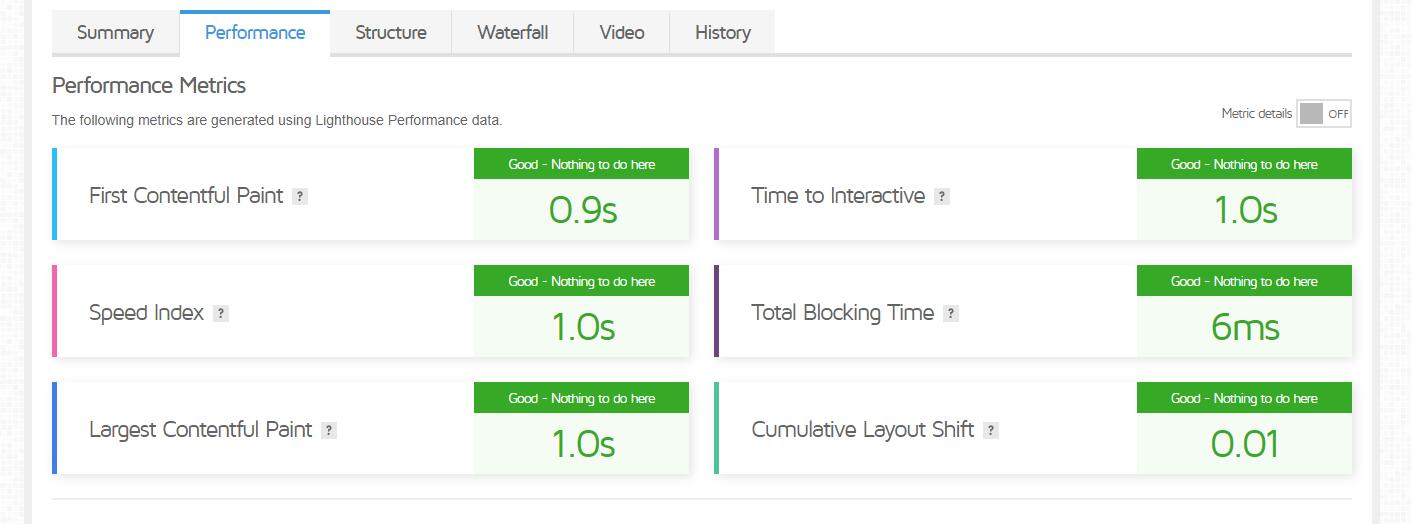
Task: Switch to the Summary tab
Action: click(116, 33)
